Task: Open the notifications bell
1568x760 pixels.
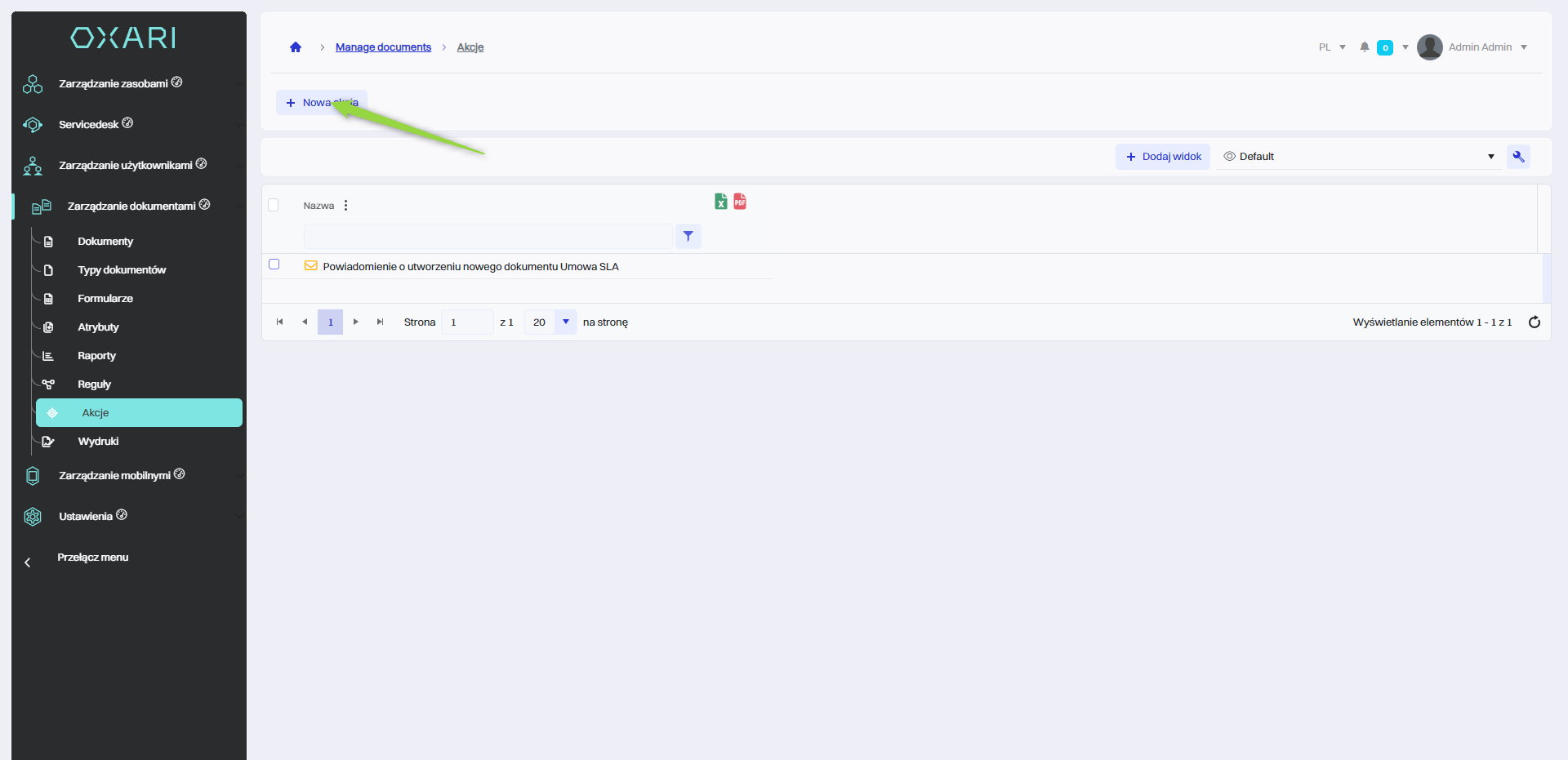Action: (x=1364, y=47)
